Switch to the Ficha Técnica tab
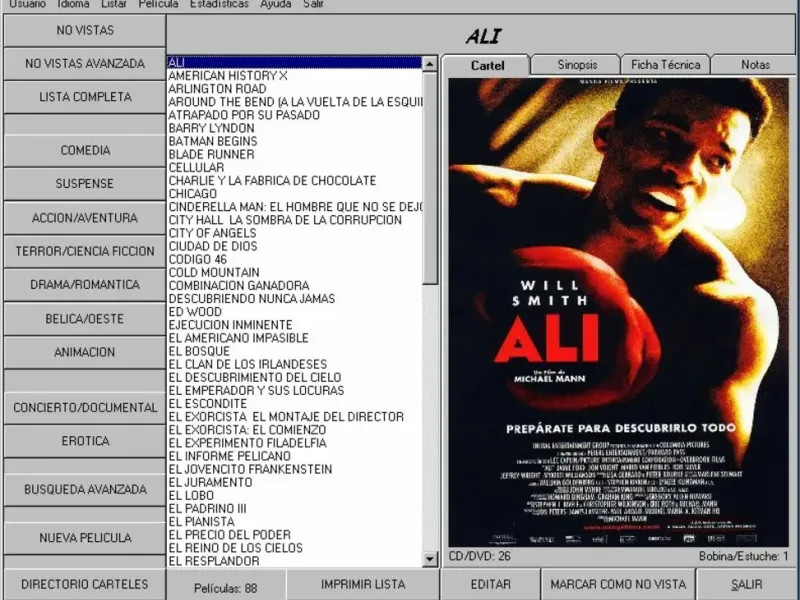800x600 pixels. tap(665, 65)
